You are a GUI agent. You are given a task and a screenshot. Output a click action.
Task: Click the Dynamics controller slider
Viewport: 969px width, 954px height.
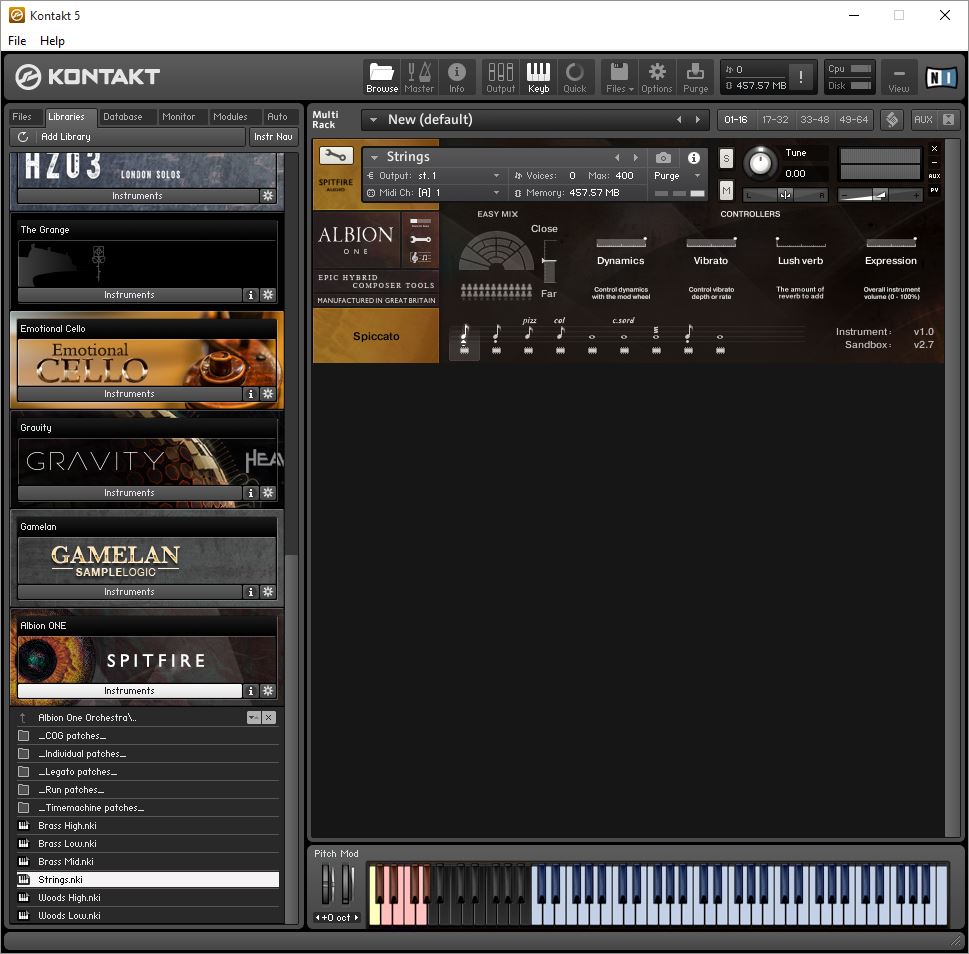[x=620, y=242]
